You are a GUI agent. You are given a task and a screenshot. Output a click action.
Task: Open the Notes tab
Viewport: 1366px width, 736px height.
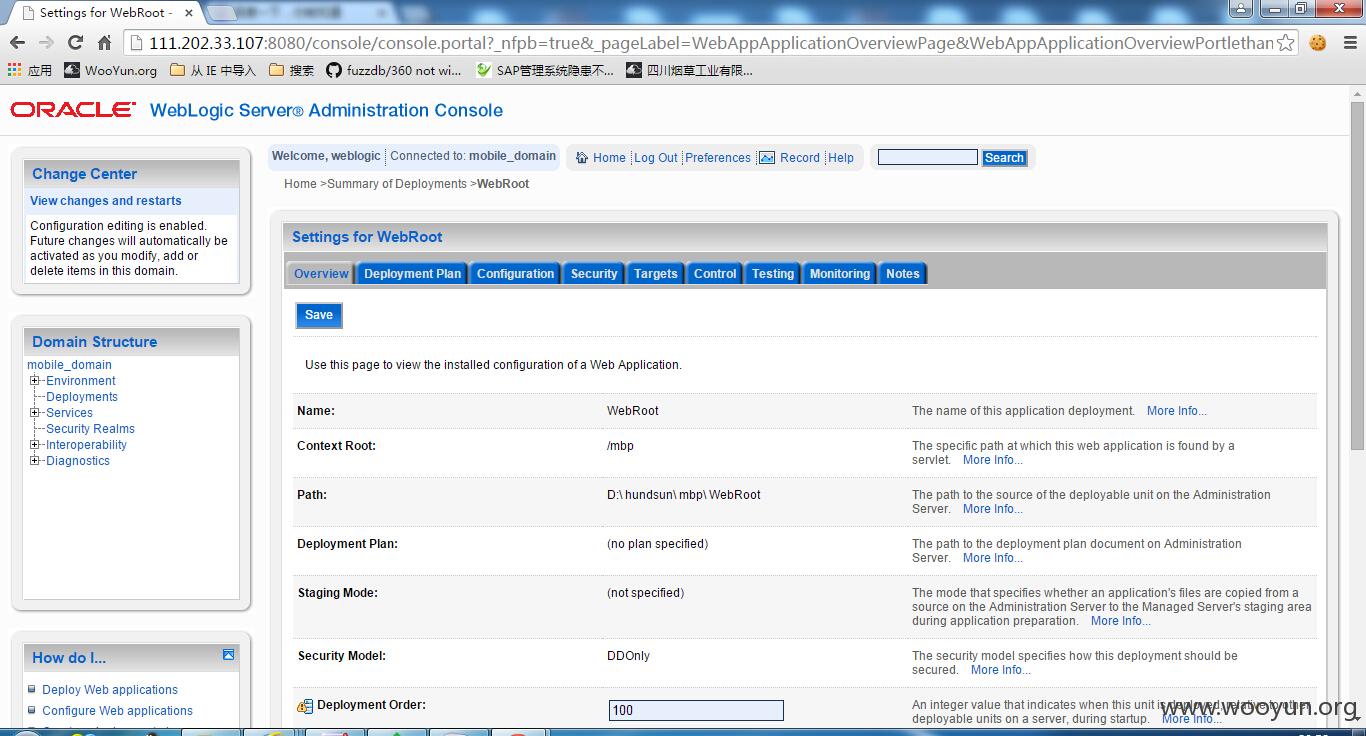[x=903, y=274]
